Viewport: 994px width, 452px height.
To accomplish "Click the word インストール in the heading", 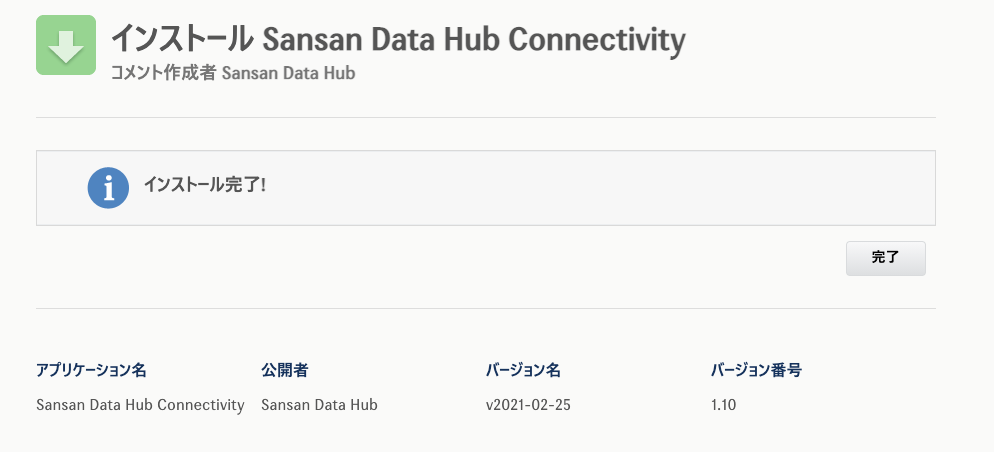I will (x=181, y=40).
